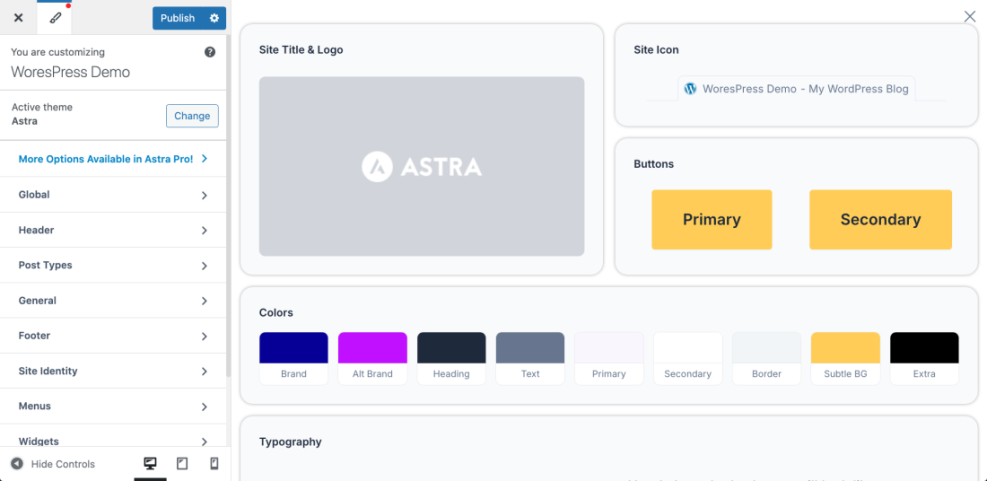Click the WoresPress Demo site title

click(70, 72)
